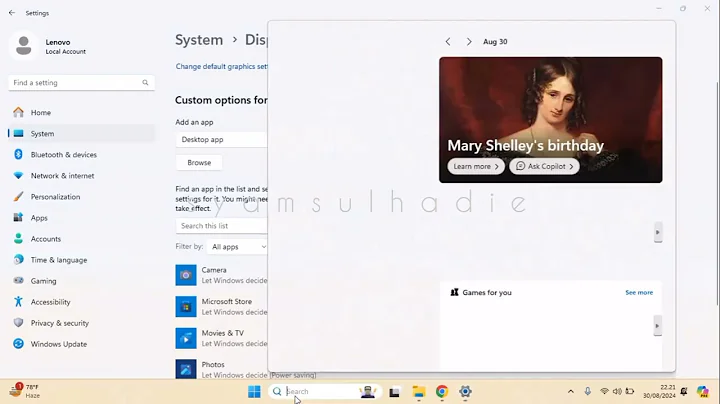Show hidden system tray icons
Viewport: 720px width, 404px height.
tap(571, 392)
